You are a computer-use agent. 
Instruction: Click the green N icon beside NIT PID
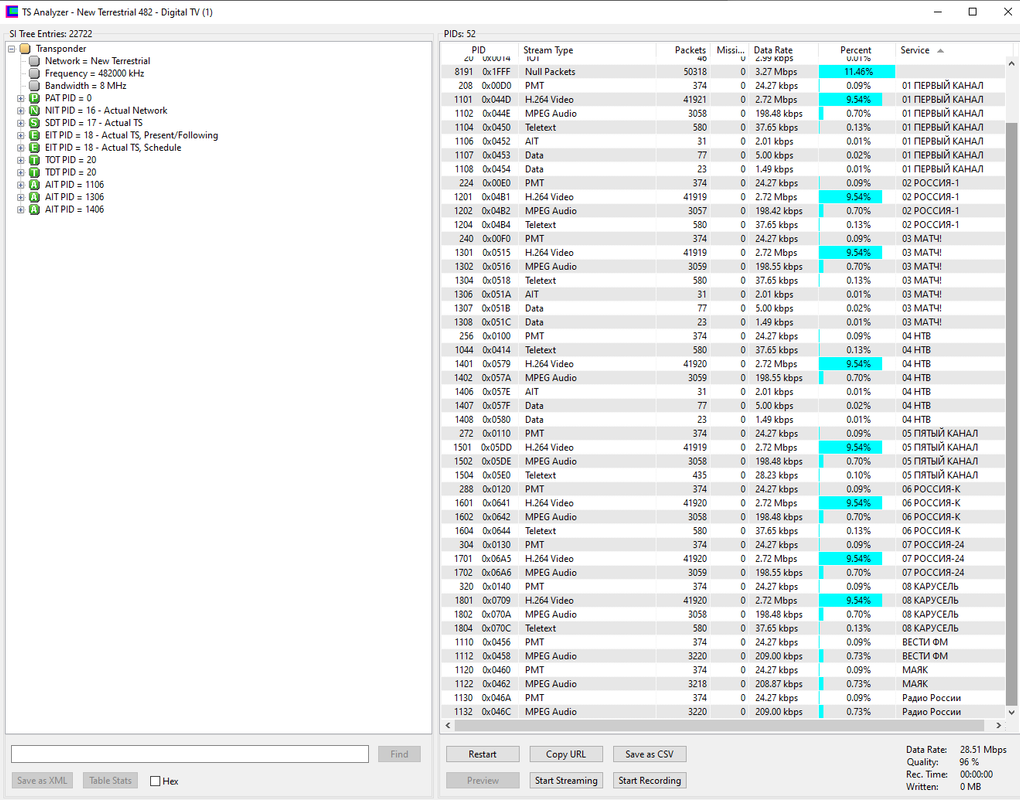(x=34, y=111)
